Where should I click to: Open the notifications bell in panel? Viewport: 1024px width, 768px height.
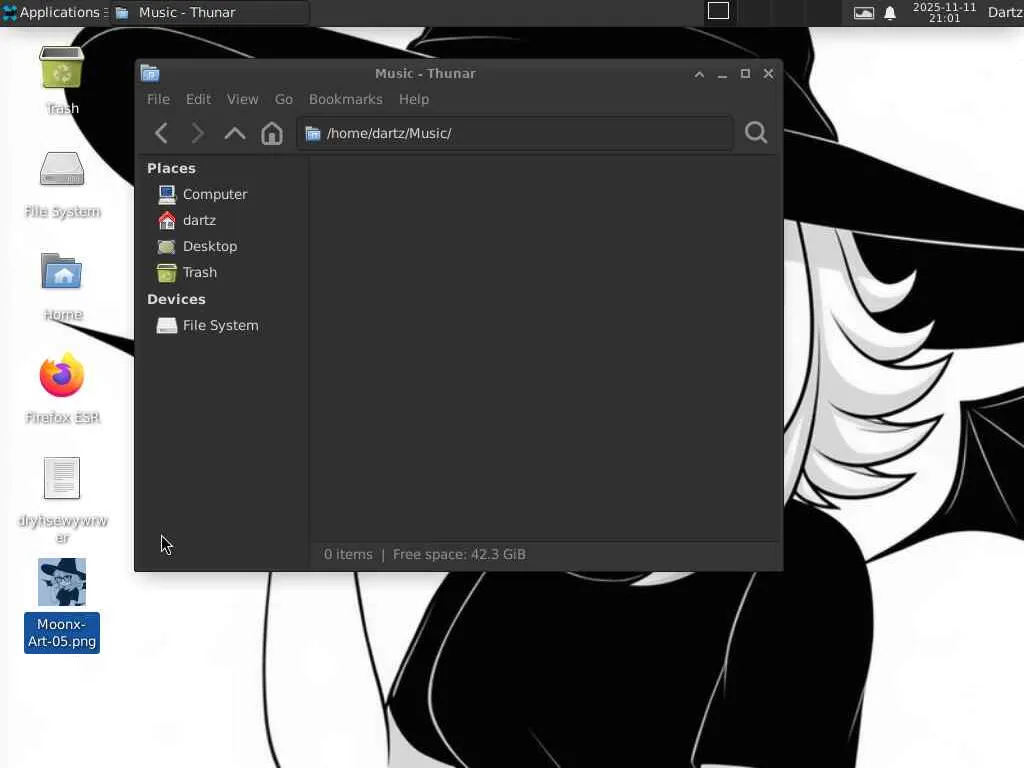tap(890, 13)
